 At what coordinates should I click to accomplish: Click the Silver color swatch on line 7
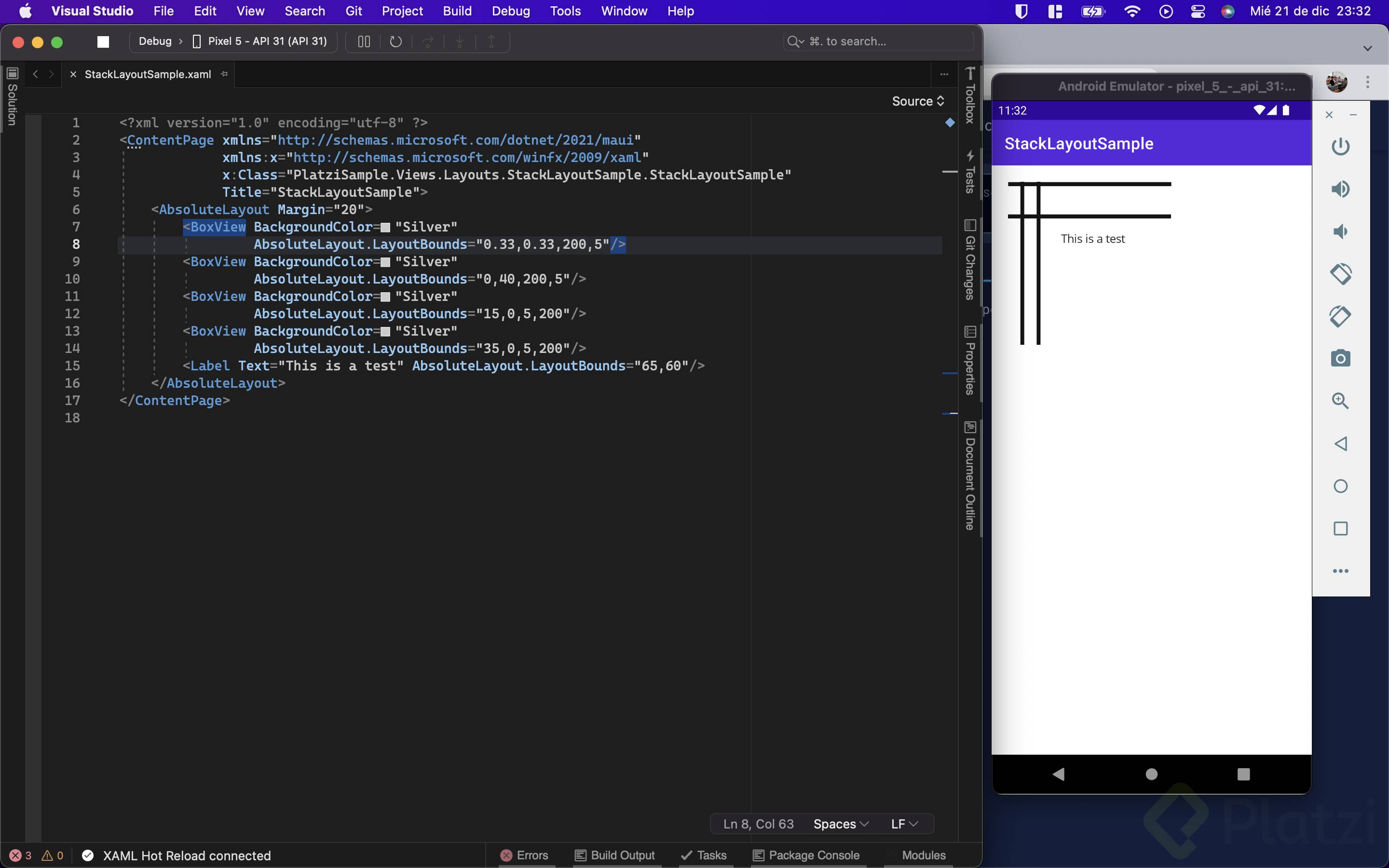(x=385, y=227)
